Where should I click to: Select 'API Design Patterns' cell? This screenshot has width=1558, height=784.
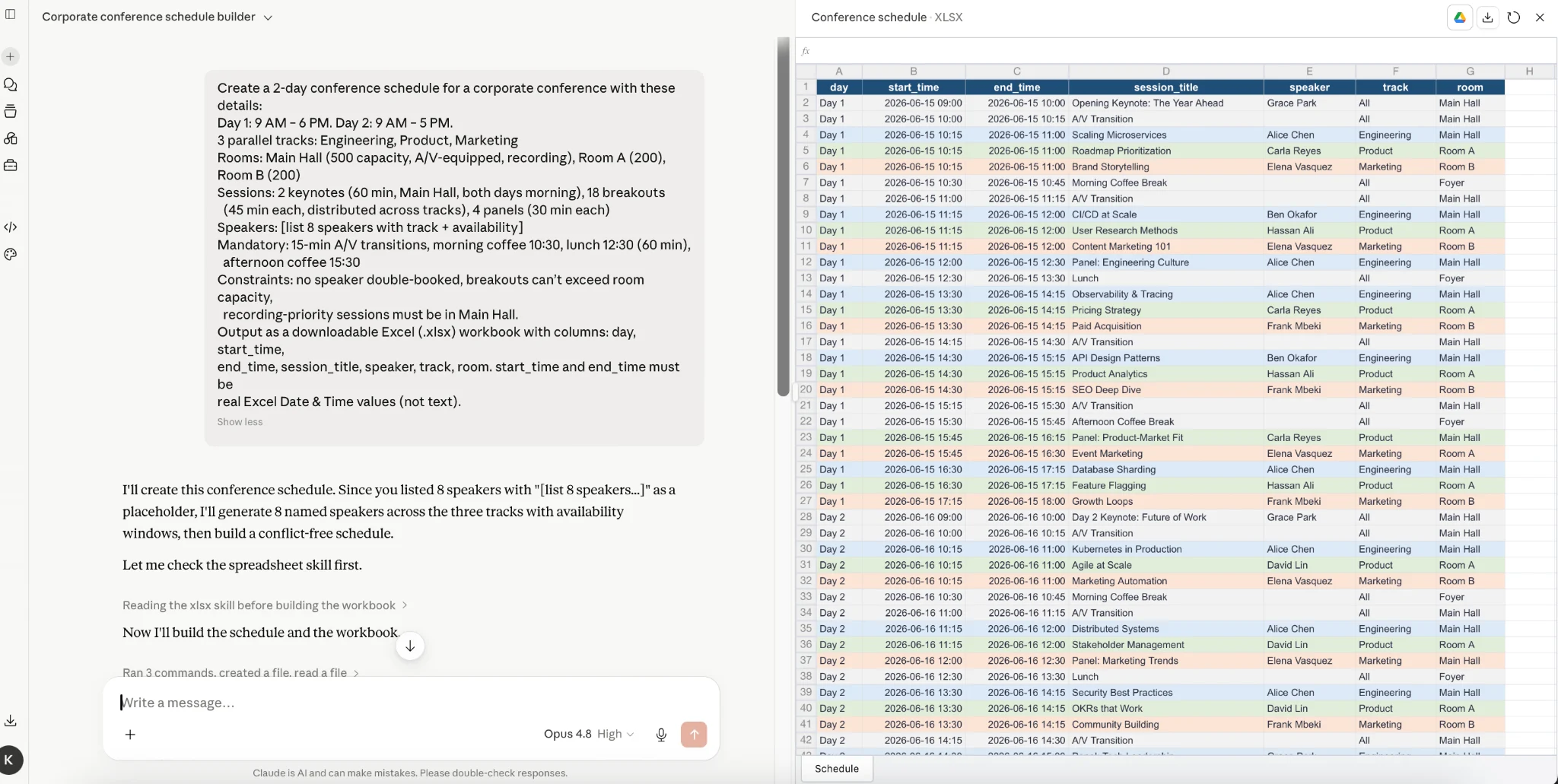(1165, 358)
